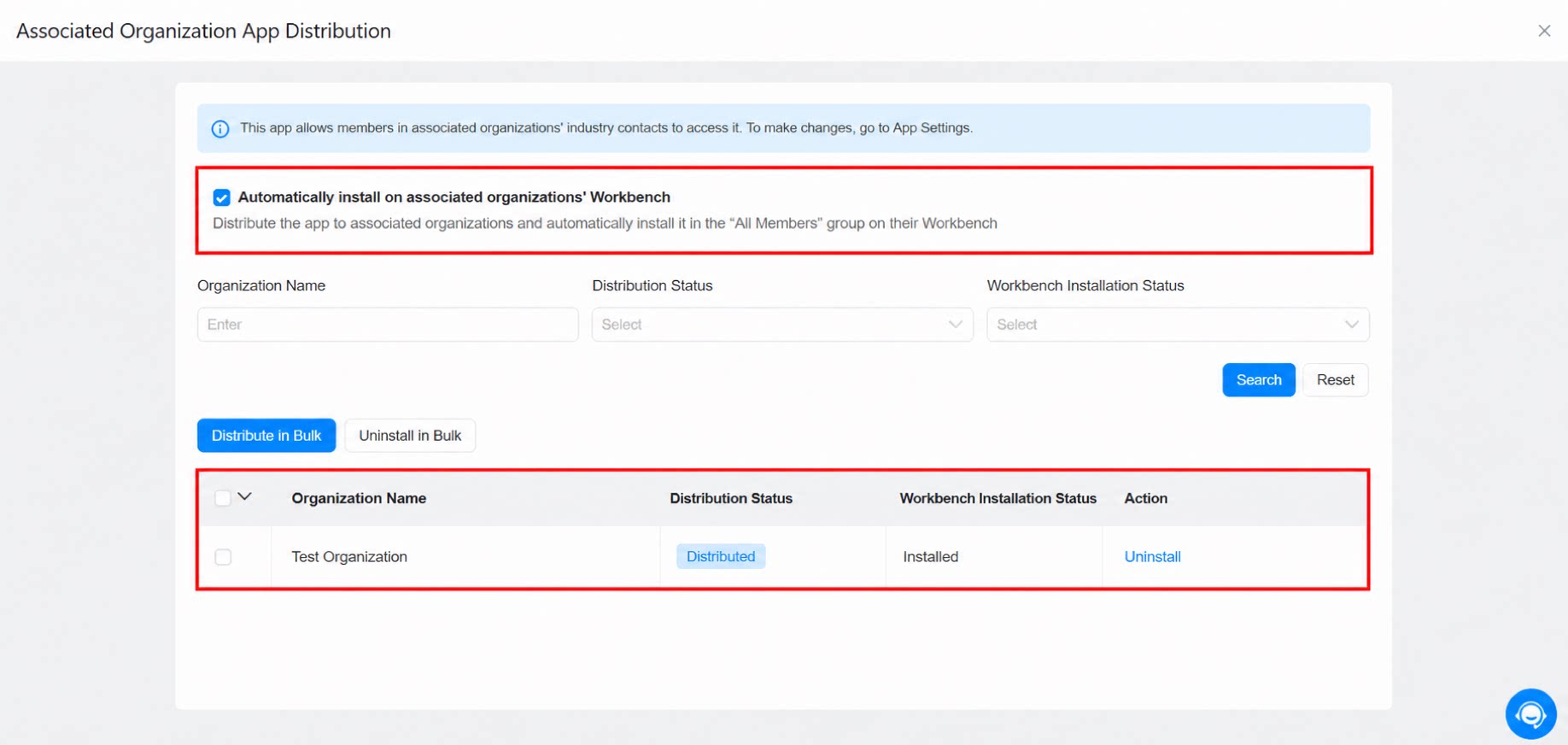Close the App Distribution dialog

tap(1544, 31)
